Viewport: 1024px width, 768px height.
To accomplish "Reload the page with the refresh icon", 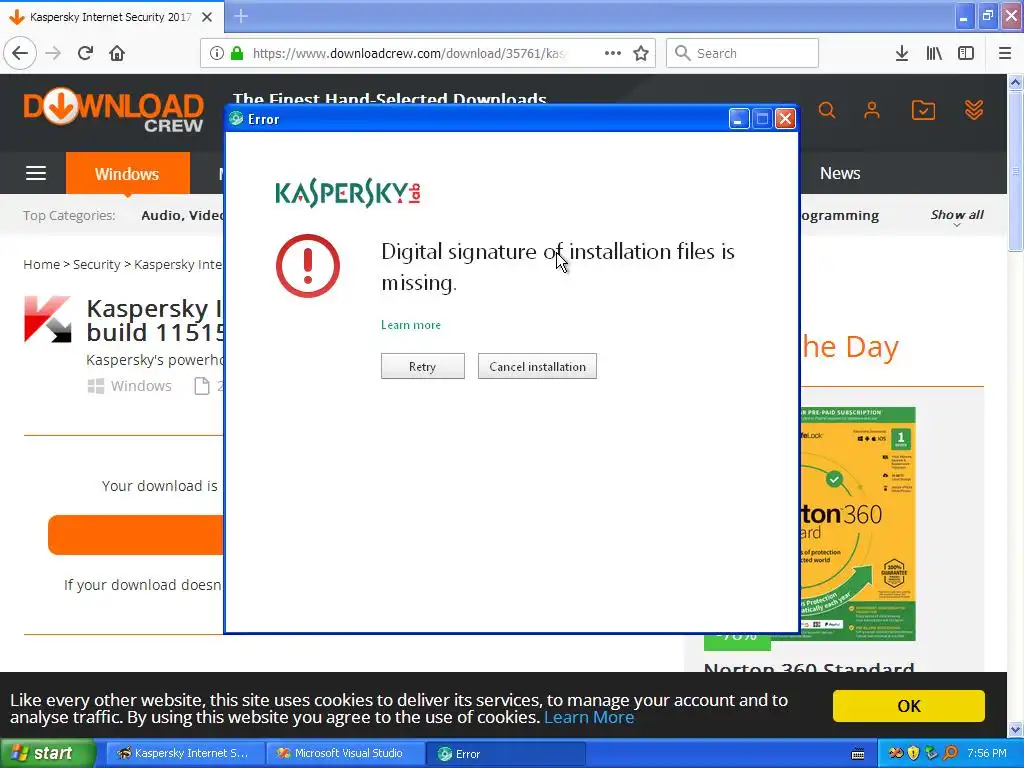I will click(85, 53).
